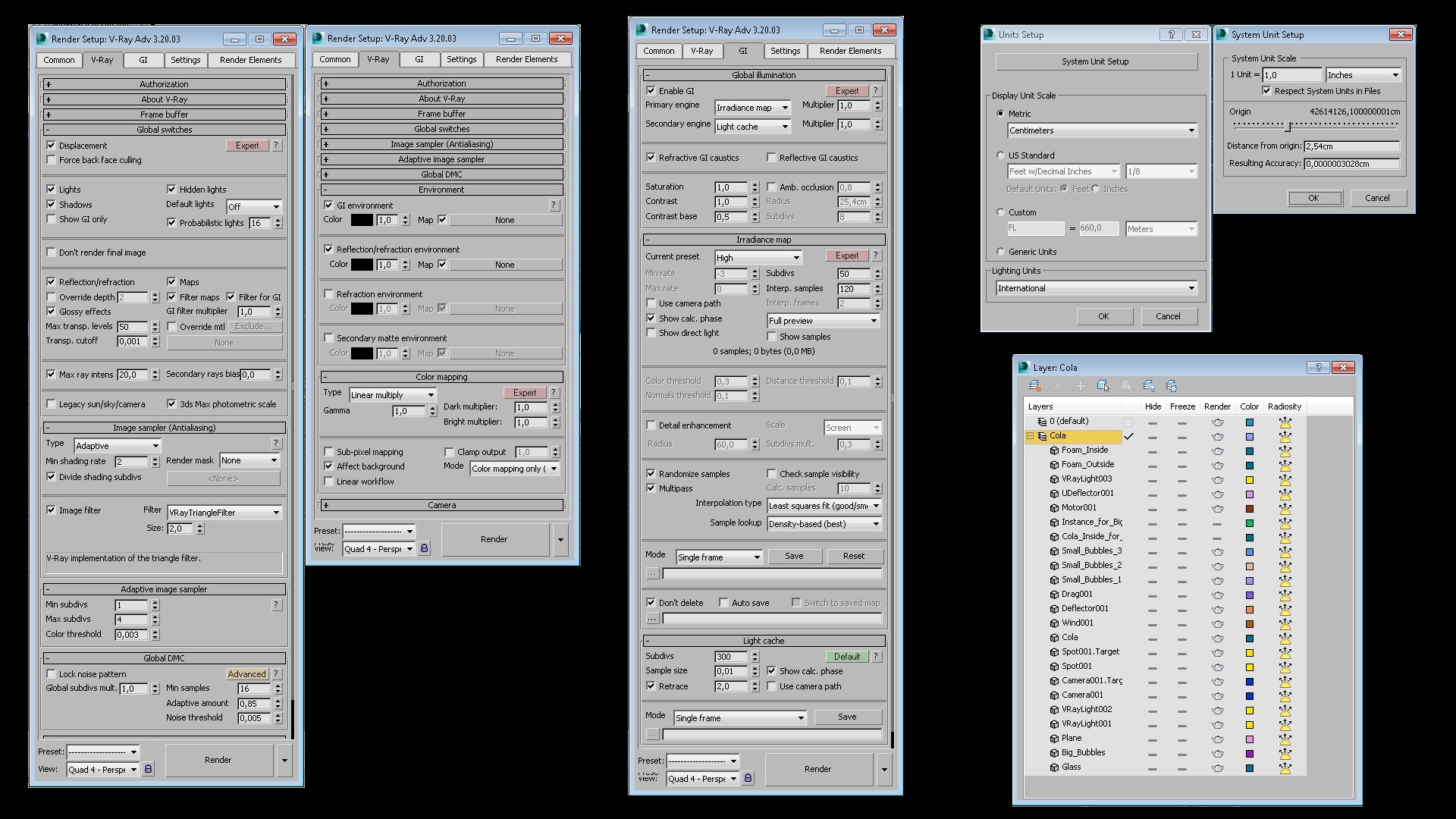
Task: Open help for Light cache rollout
Action: 876,657
